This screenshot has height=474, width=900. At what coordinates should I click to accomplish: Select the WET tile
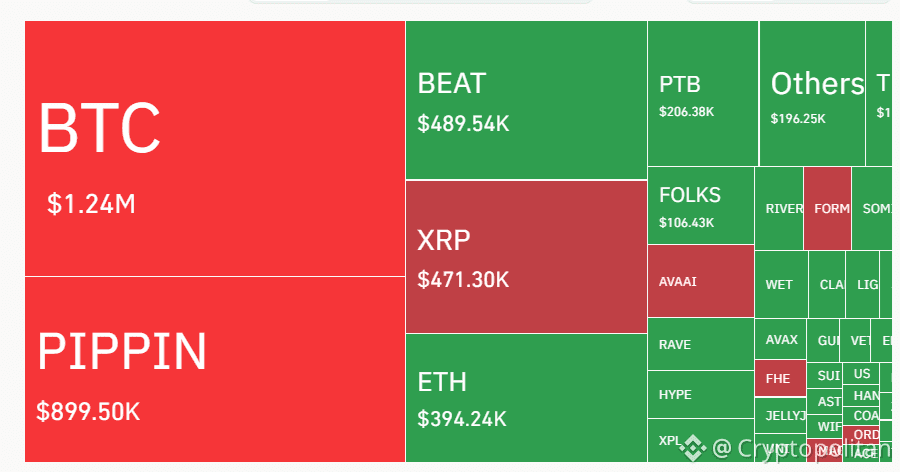click(x=781, y=285)
